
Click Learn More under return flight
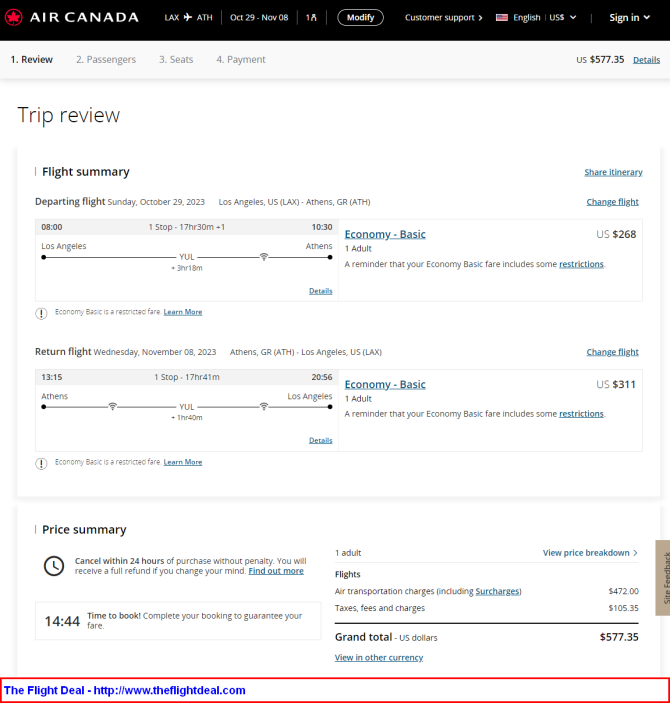183,462
